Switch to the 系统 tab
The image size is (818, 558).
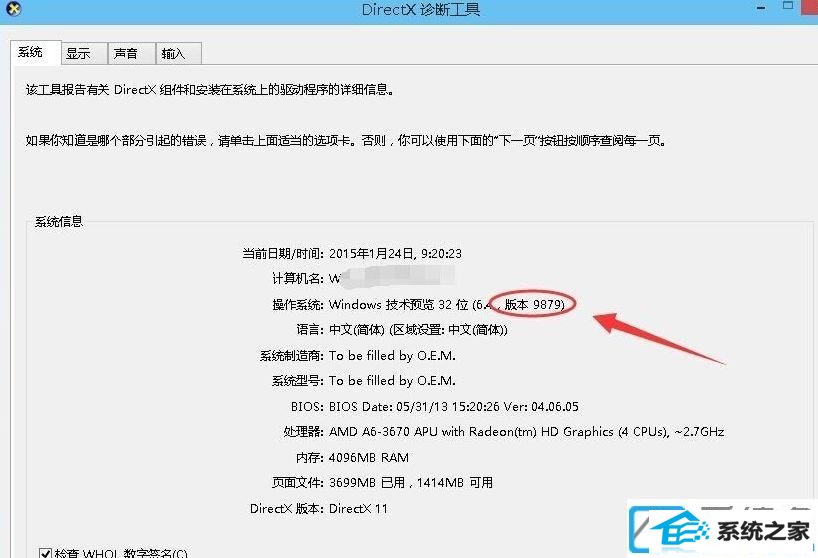tap(35, 52)
